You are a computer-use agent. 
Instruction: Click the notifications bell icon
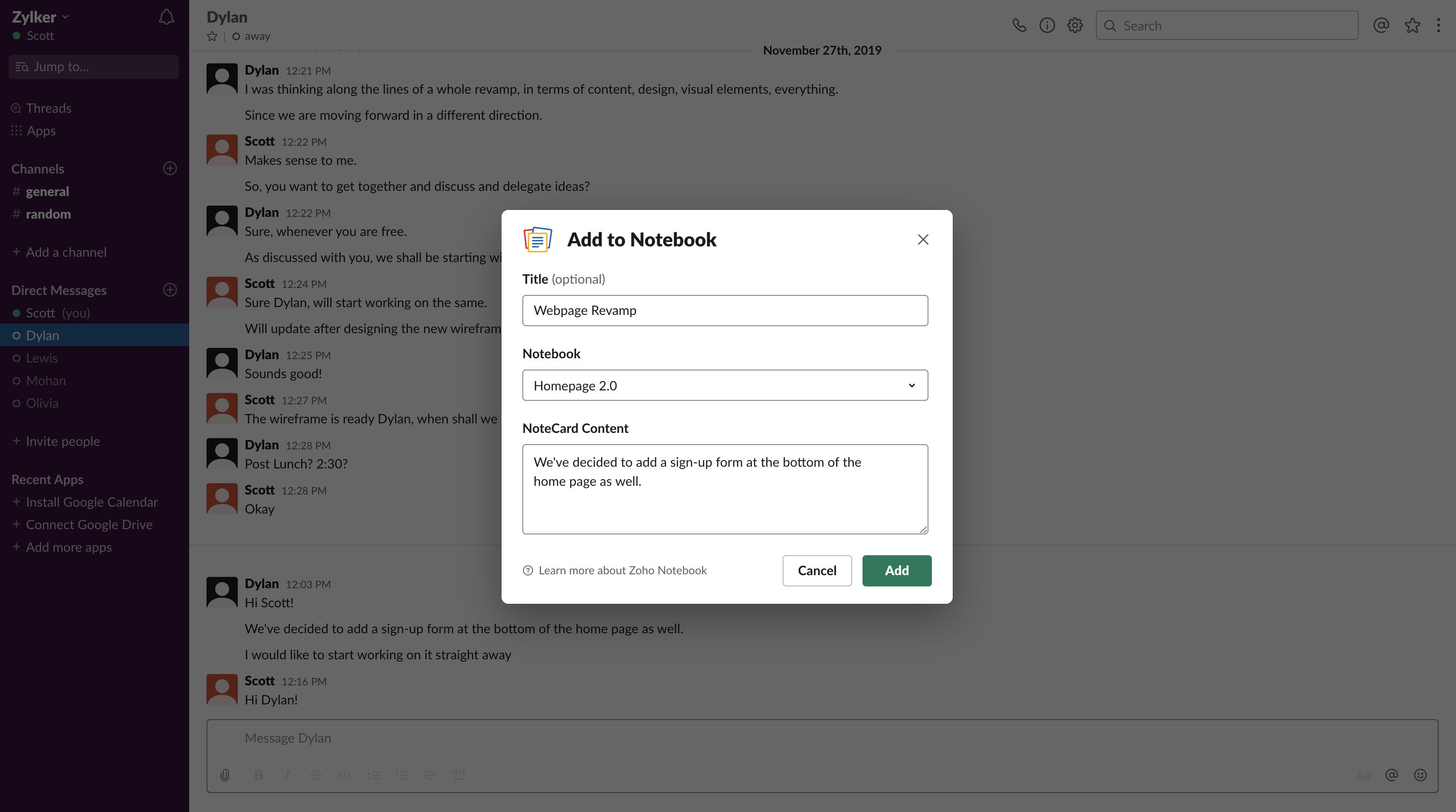(x=166, y=17)
